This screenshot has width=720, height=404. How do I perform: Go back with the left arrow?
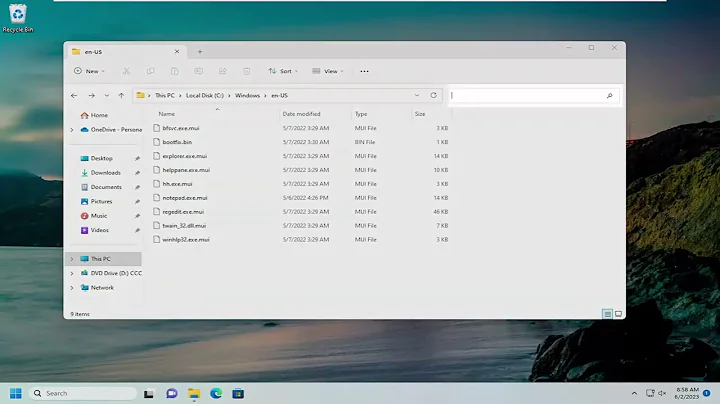[74, 95]
